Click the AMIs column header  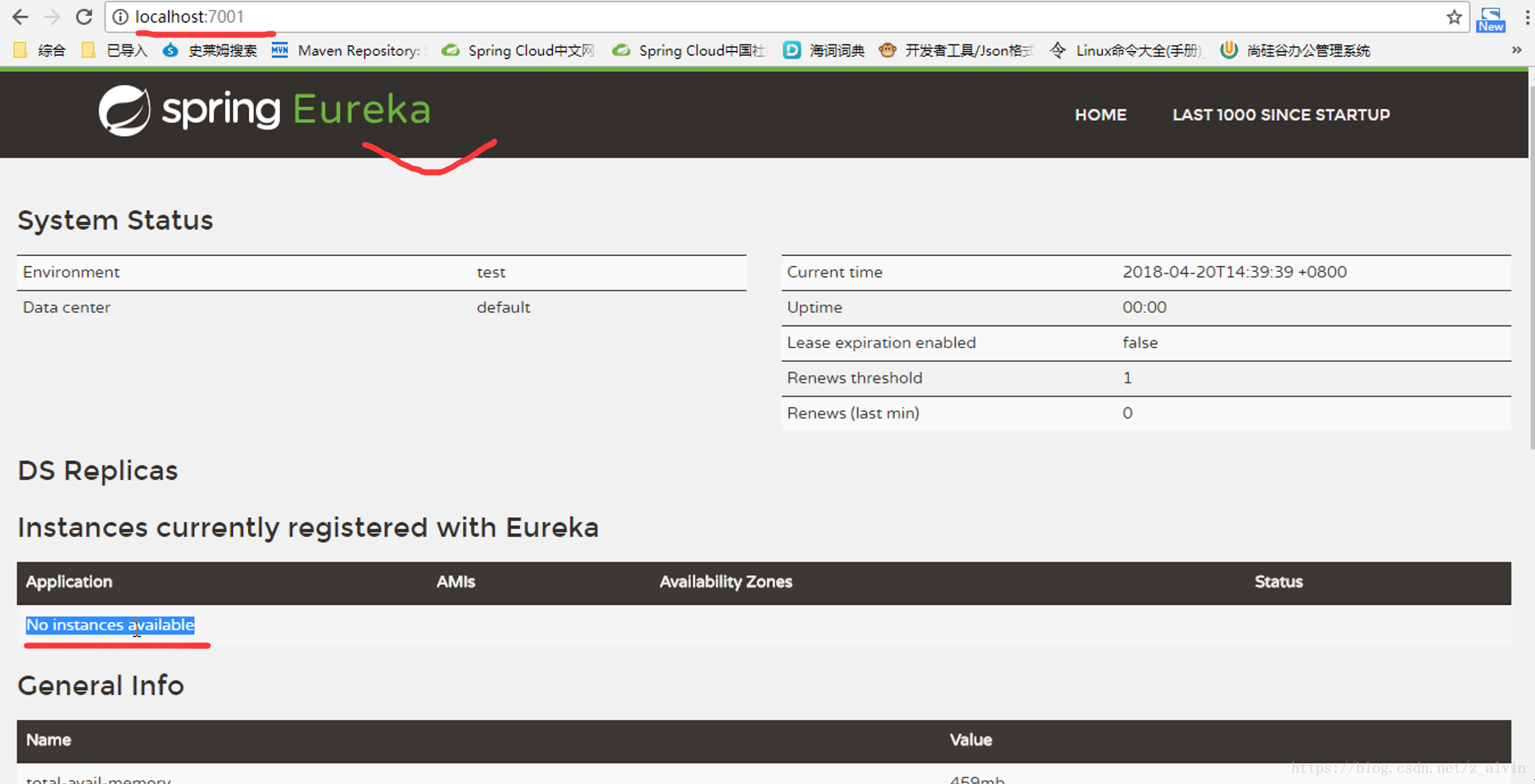[x=456, y=582]
